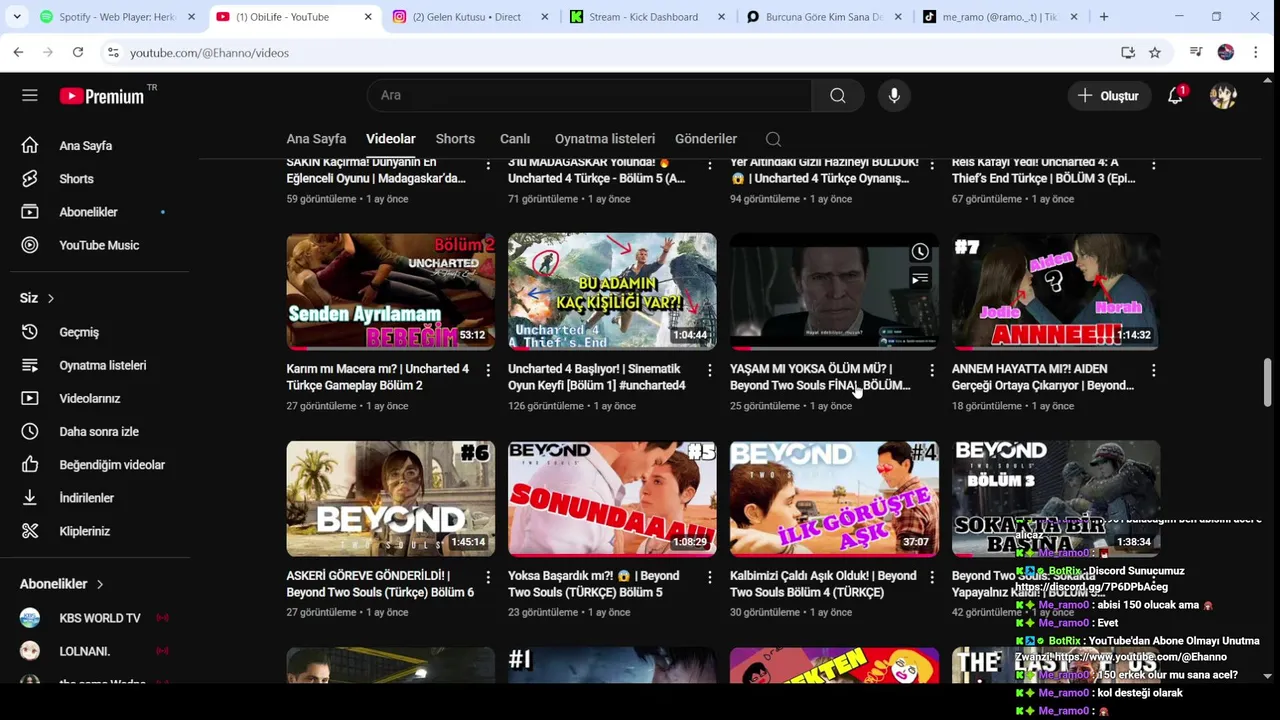Screen dimensions: 1280x720
Task: Open sidebar Oynatma listeleri
Action: tap(95, 365)
